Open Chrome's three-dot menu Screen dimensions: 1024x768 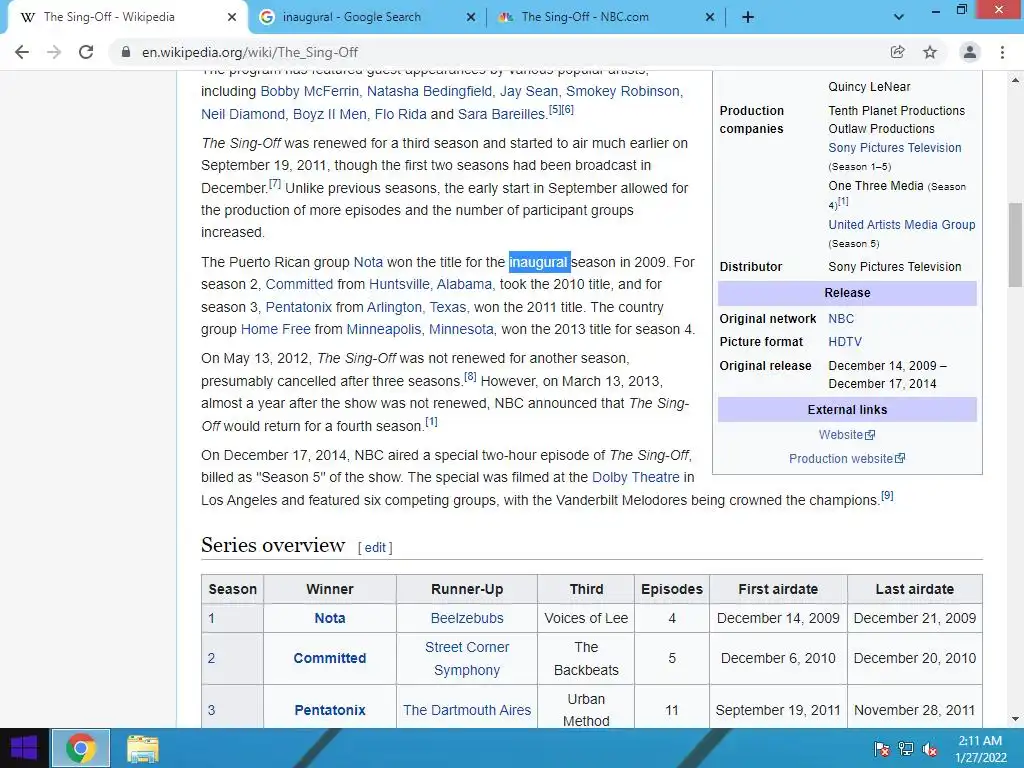[1002, 52]
